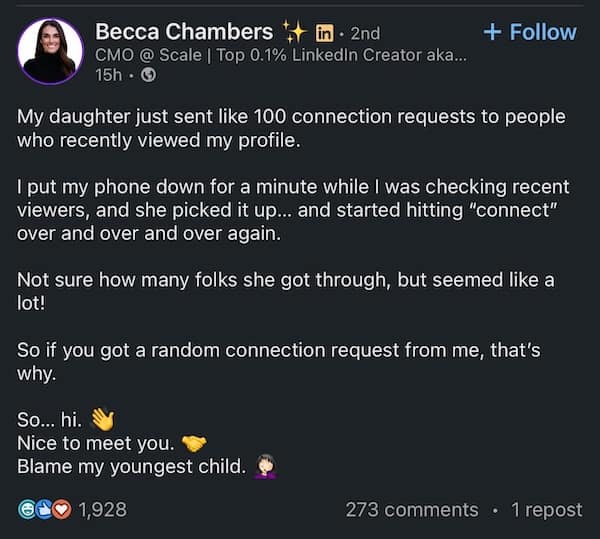Click the like thumbs-up reaction icon

(x=45, y=510)
